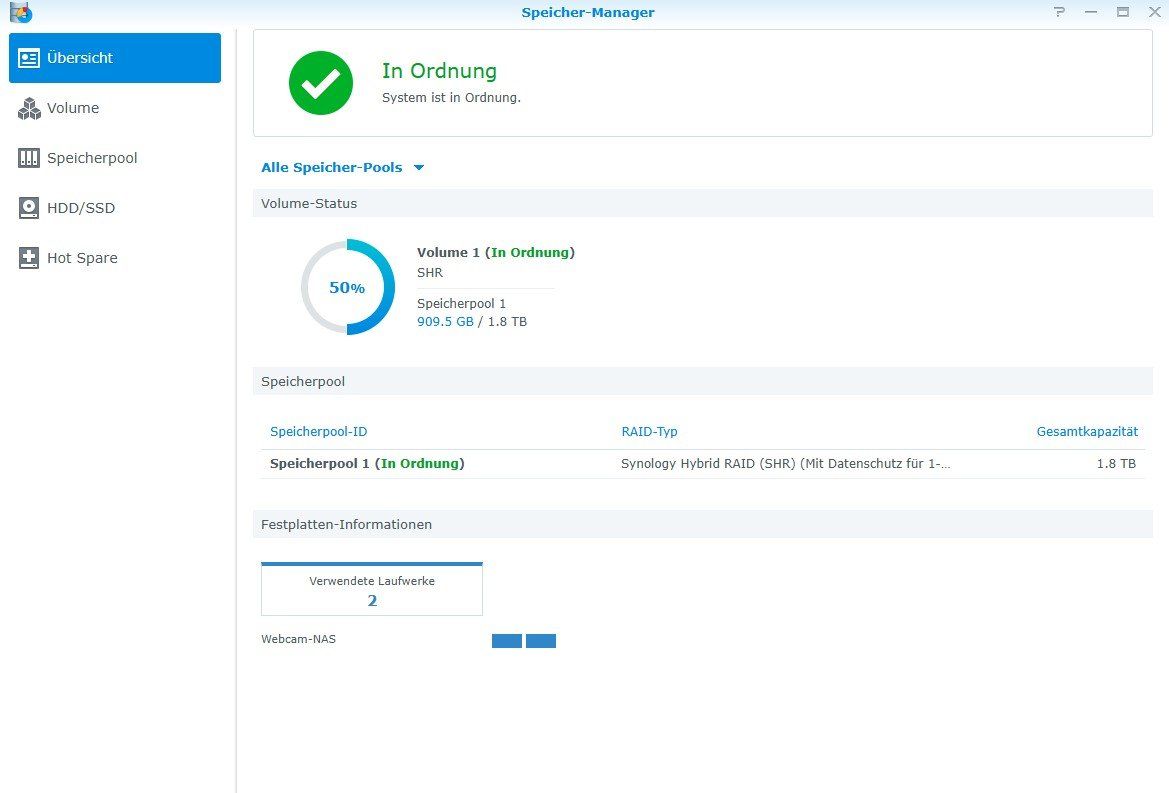Click the System ist in Ordnung message

[451, 98]
